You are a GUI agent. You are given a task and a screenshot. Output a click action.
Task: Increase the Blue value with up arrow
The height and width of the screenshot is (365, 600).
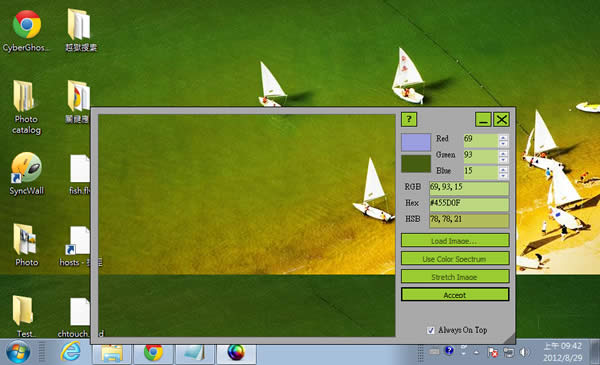tap(504, 169)
